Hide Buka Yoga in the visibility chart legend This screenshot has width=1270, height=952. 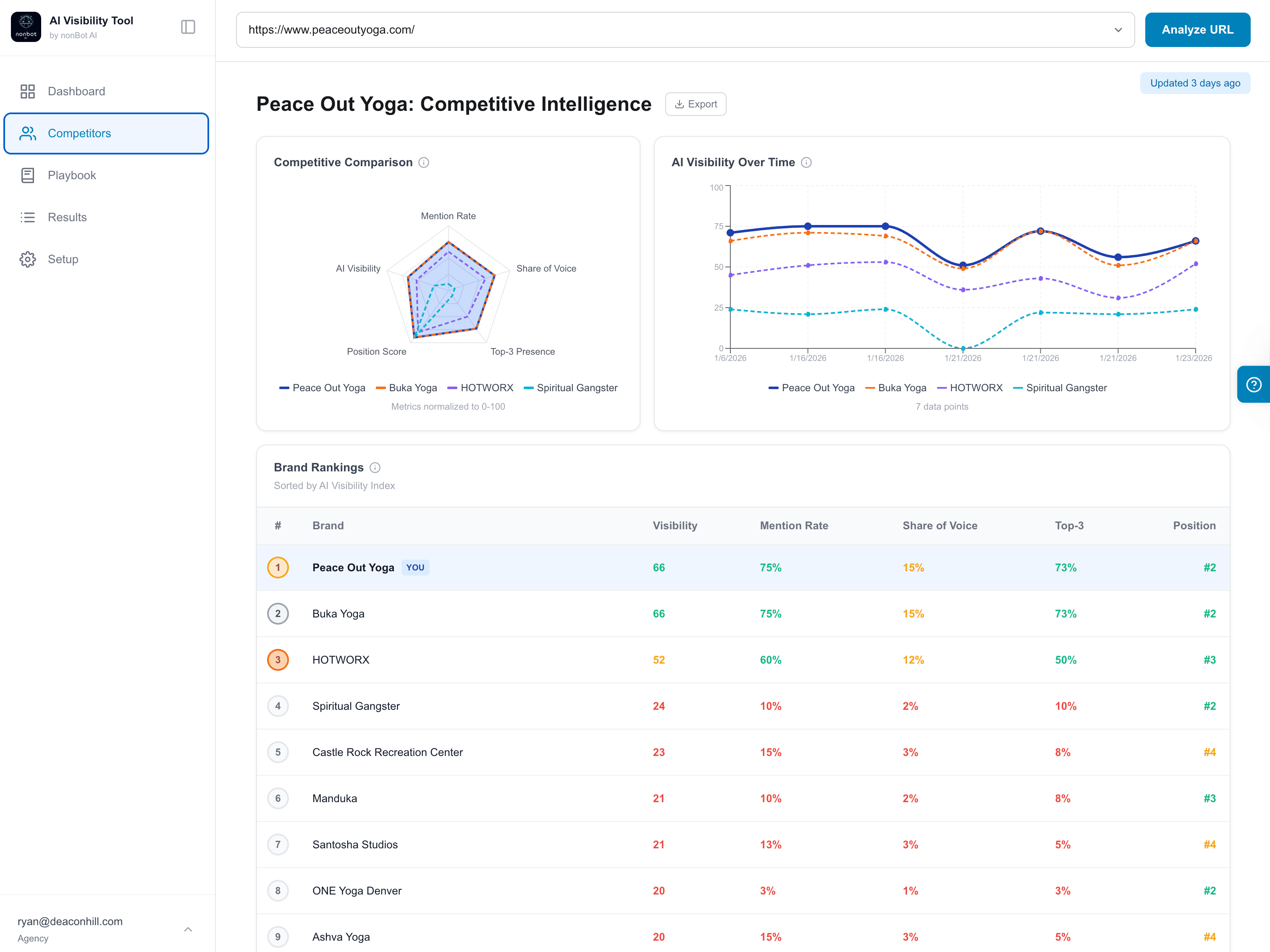(x=896, y=387)
